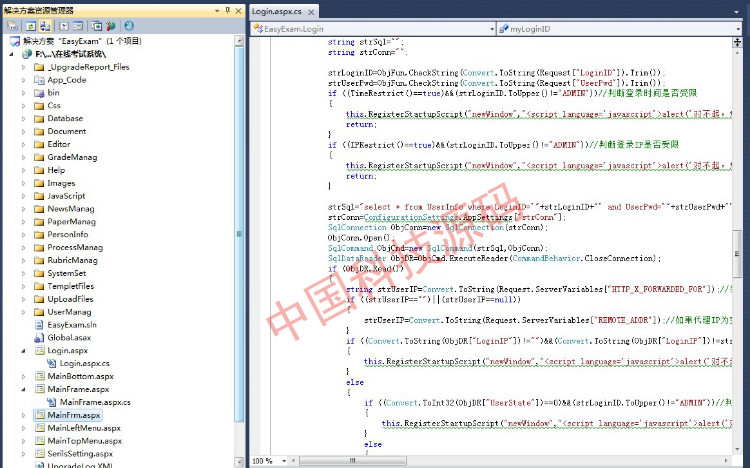Select the TempletFiles folder icon
Image resolution: width=750 pixels, height=468 pixels.
pyautogui.click(x=39, y=286)
